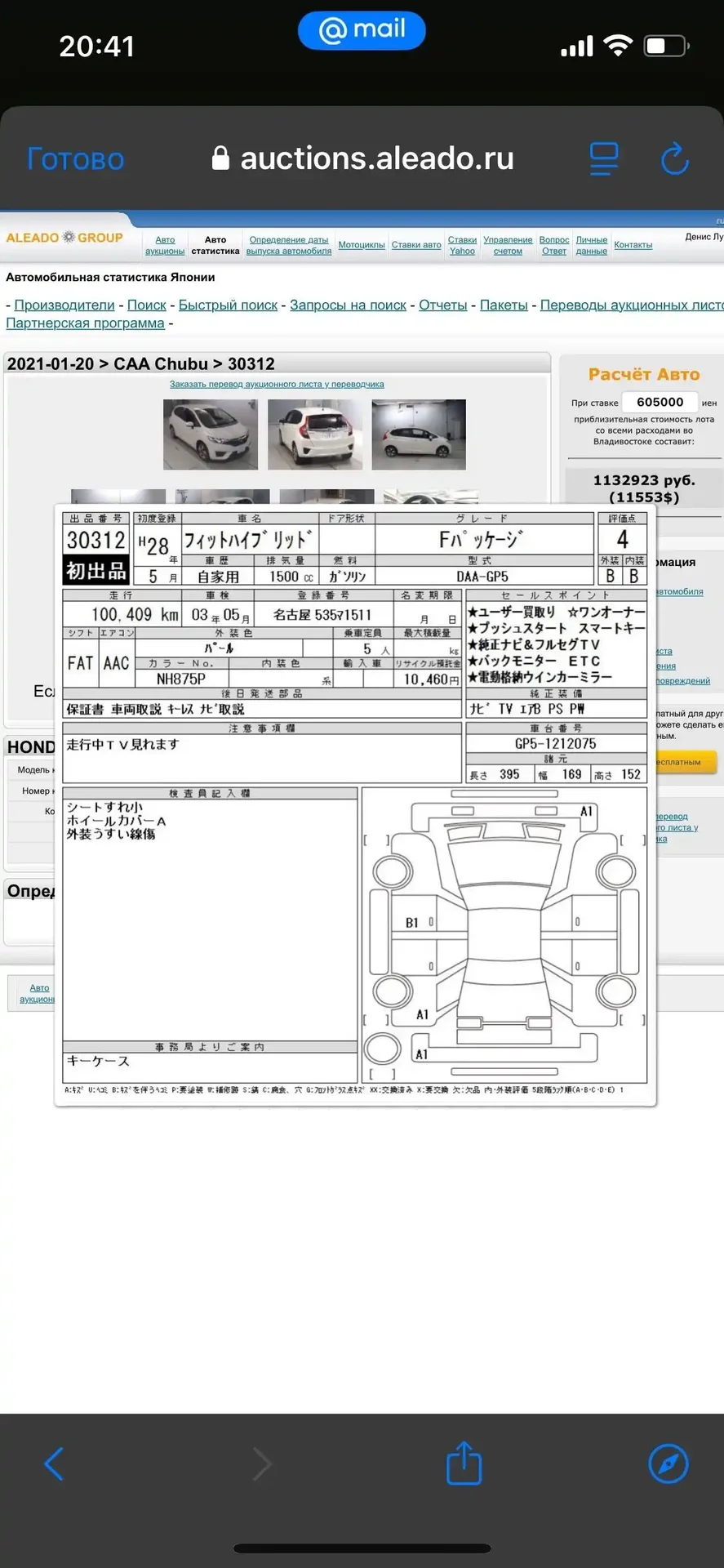Viewport: 724px width, 1568px height.
Task: Open Контакты menu item
Action: click(633, 245)
